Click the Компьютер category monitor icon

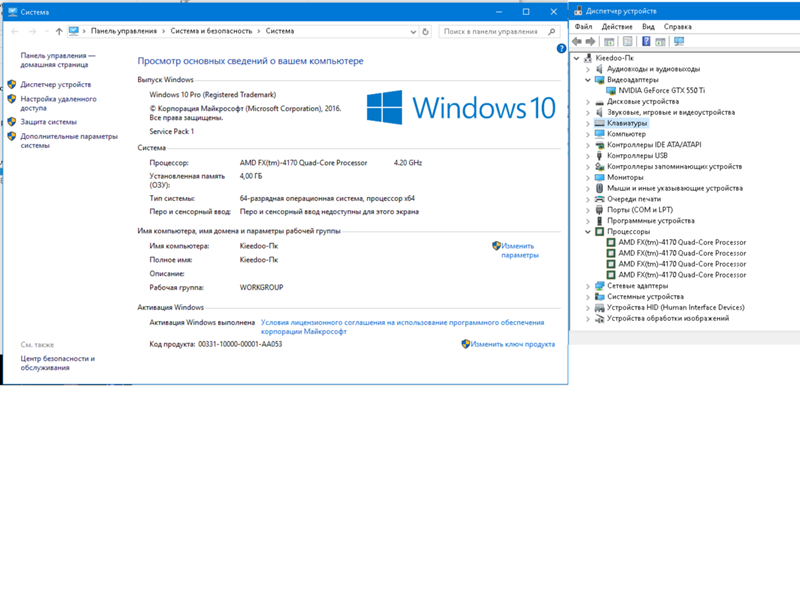click(599, 134)
